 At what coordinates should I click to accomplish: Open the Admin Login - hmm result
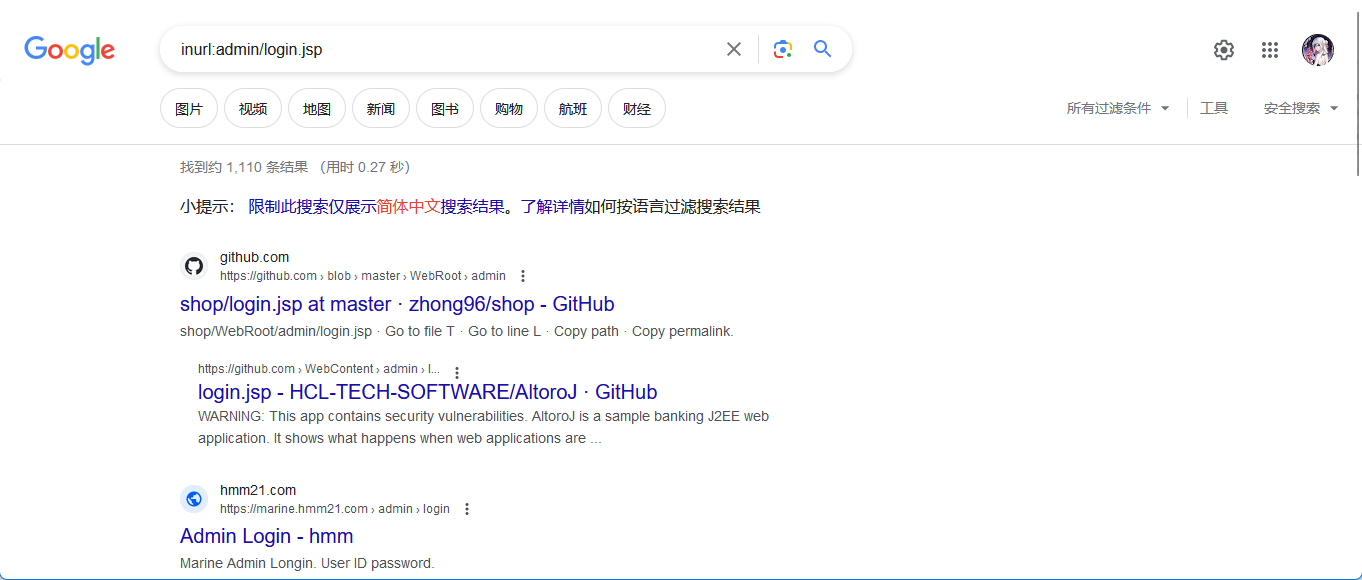click(266, 536)
